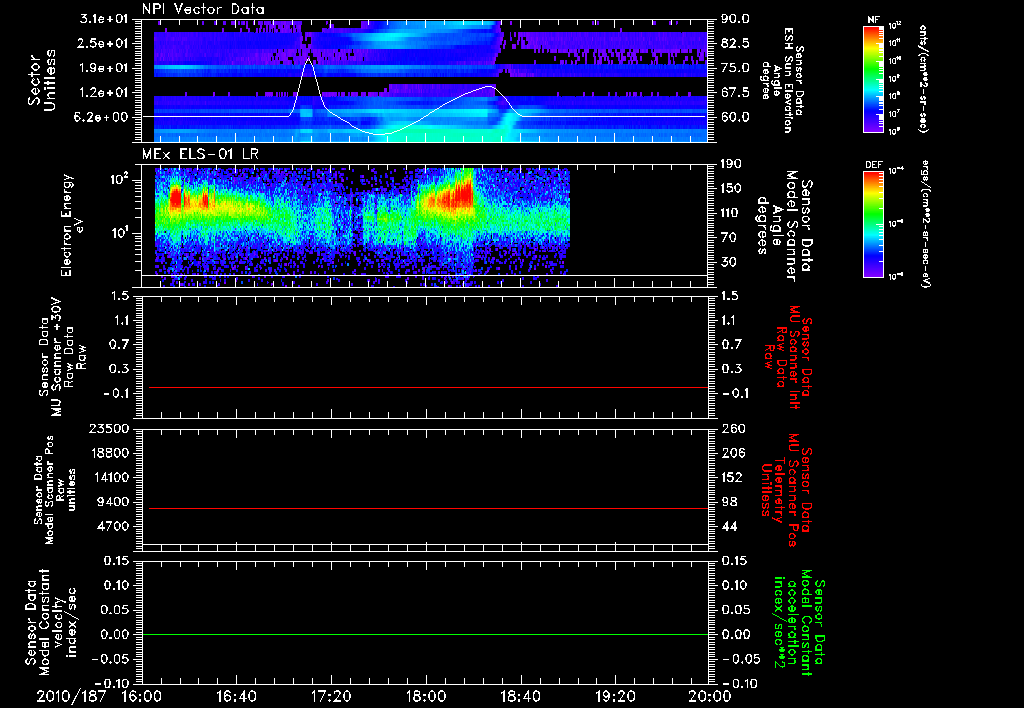Select the "NPI Vector Data" panel title
Image resolution: width=1024 pixels, height=708 pixels.
[x=203, y=9]
